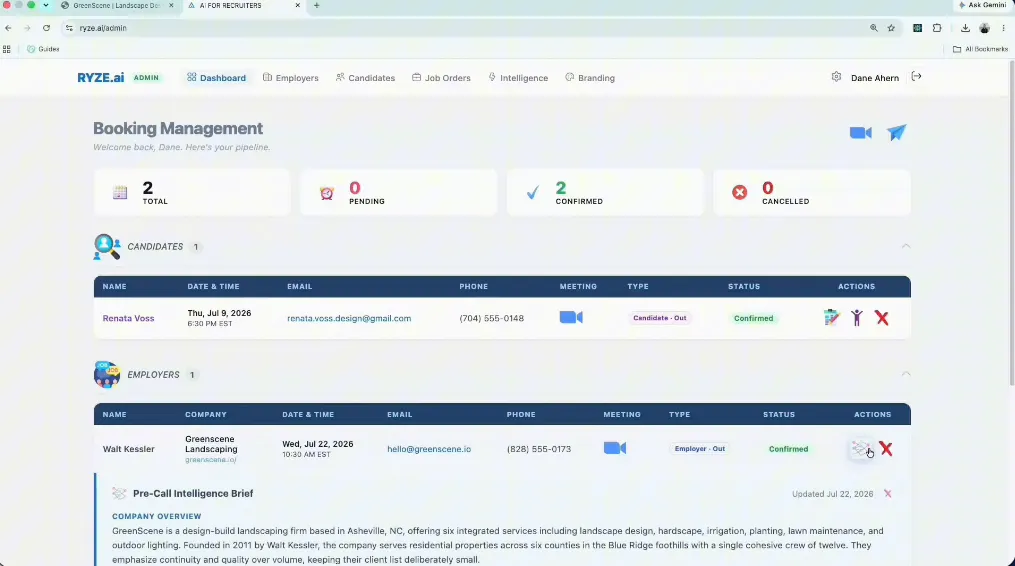Email renata.voss.design@gmail.com link

[x=349, y=318]
